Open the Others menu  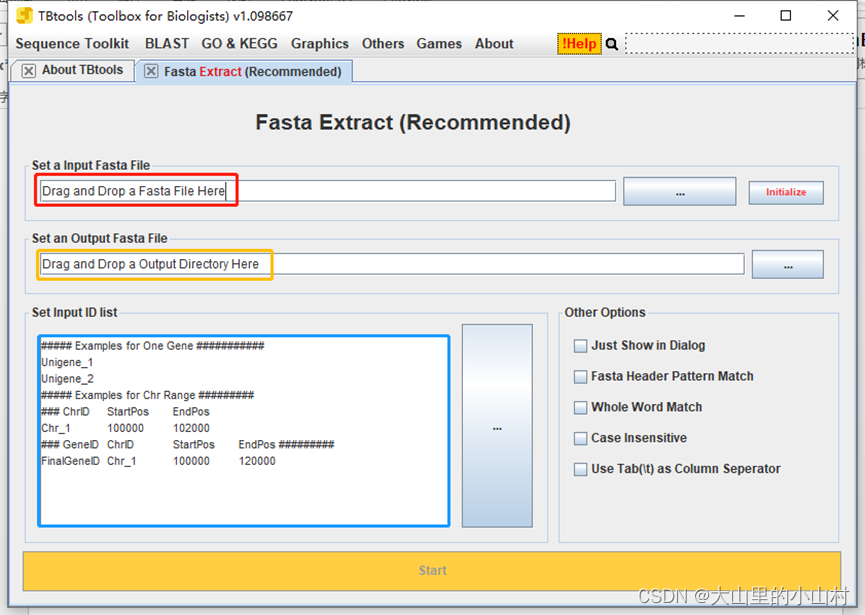(x=383, y=44)
